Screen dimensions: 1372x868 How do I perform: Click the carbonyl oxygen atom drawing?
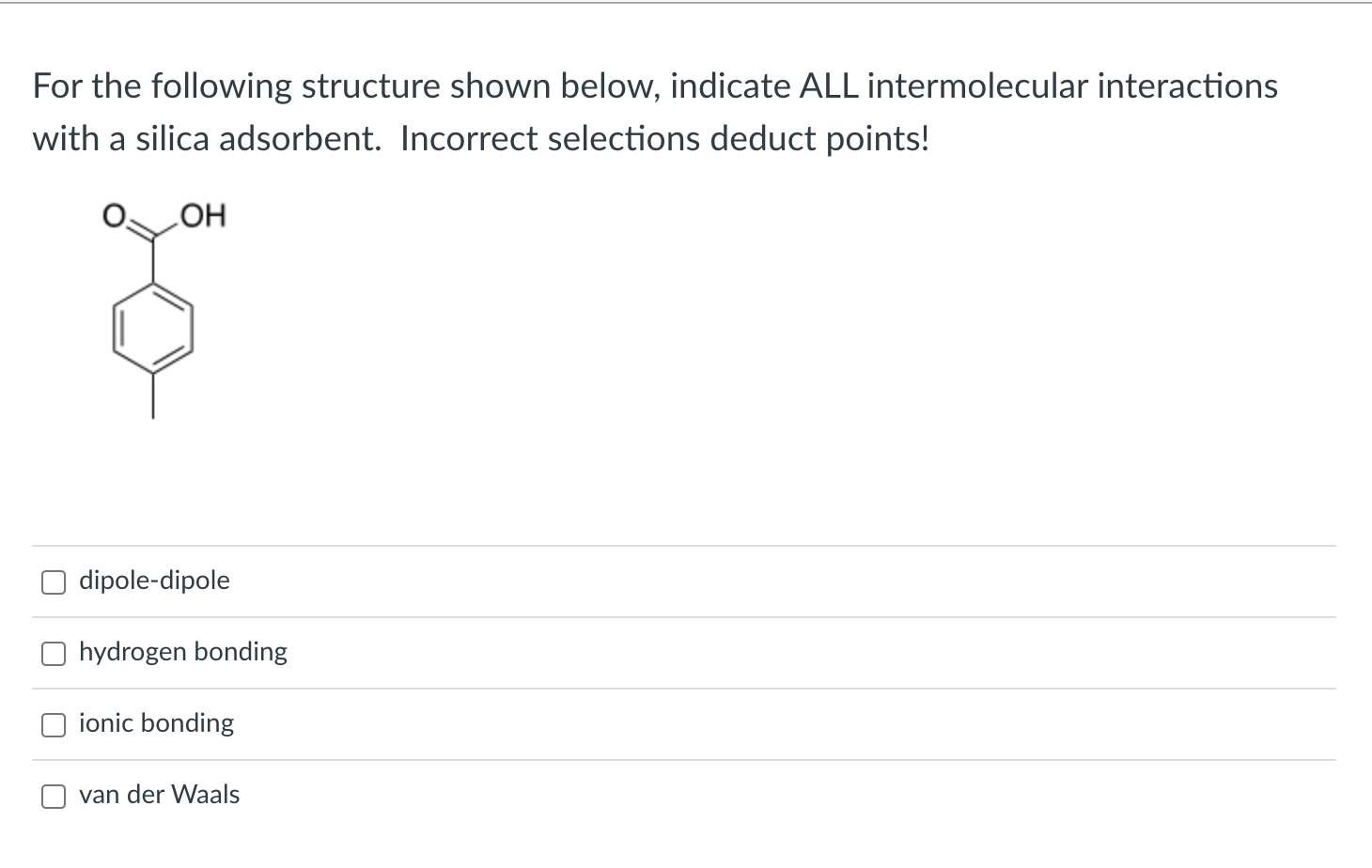tap(113, 214)
